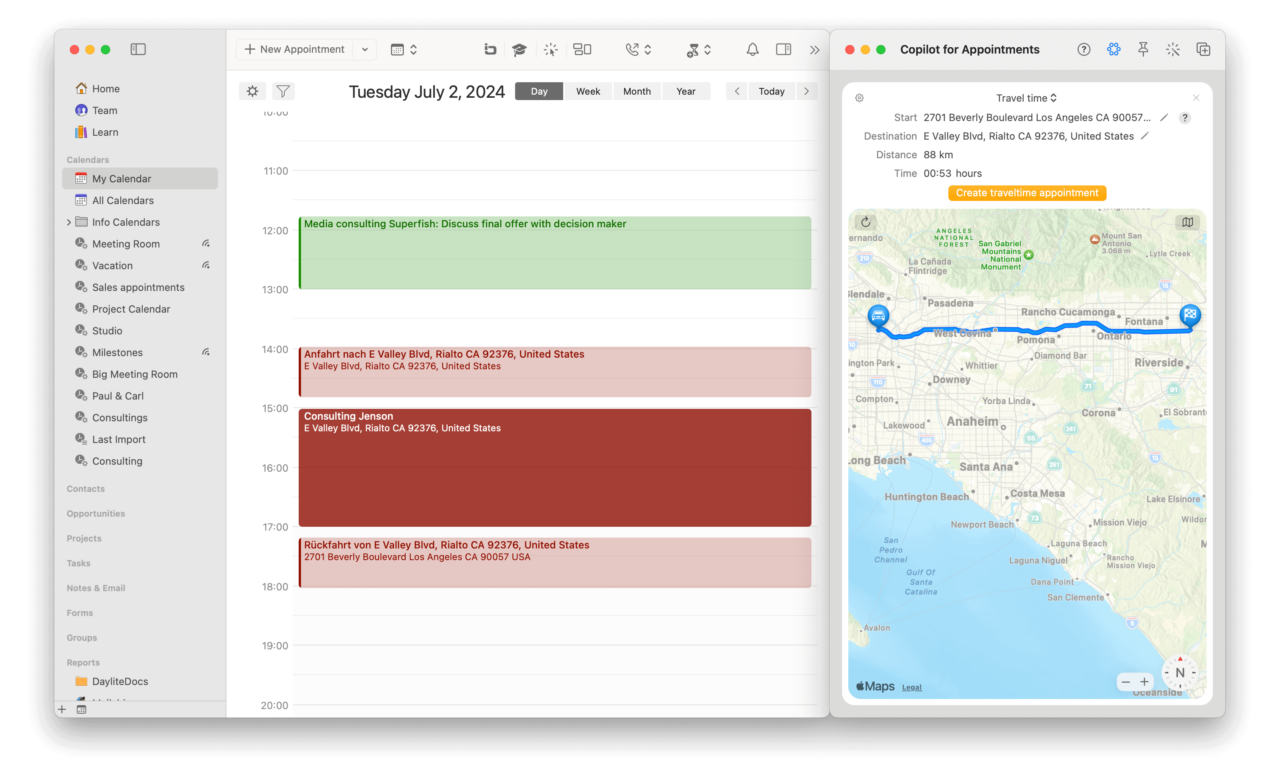Reset map orientation with the compass N icon

click(1180, 672)
